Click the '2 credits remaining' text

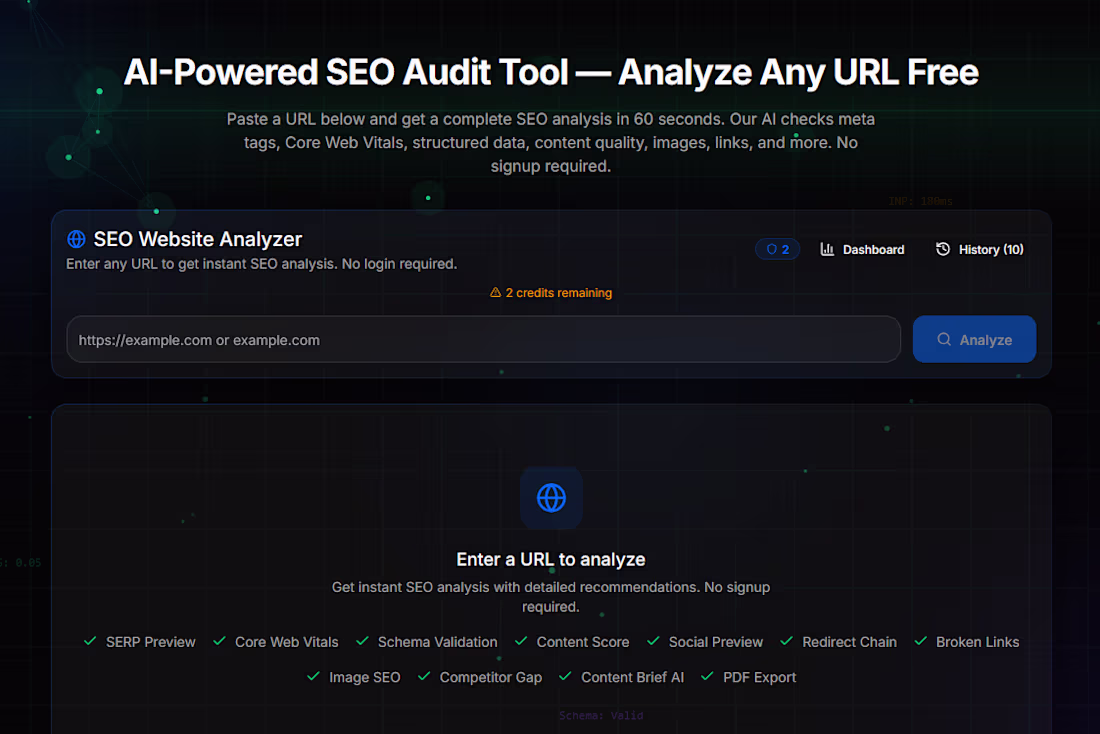pos(558,293)
